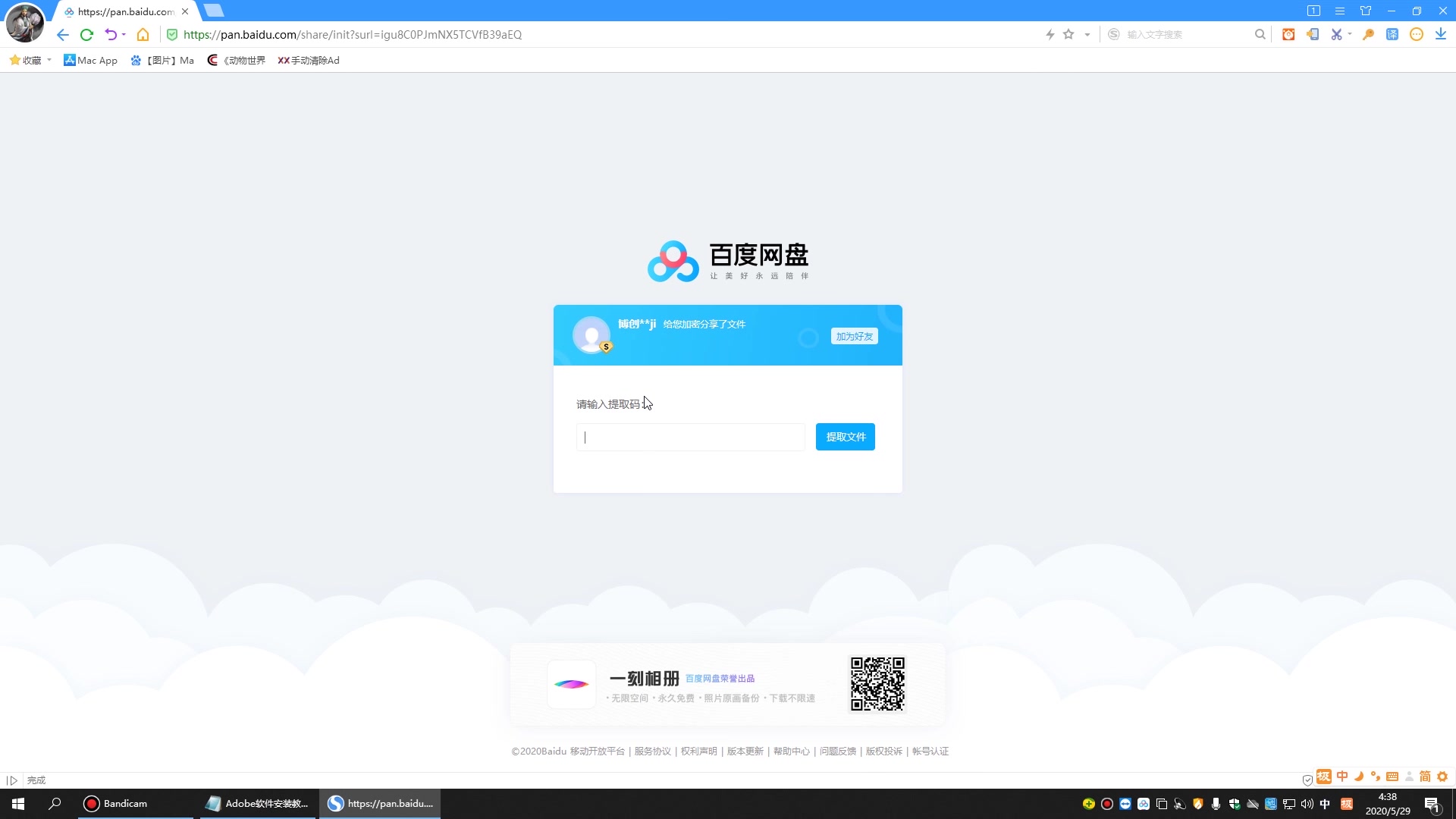Viewport: 1456px width, 819px height.
Task: Open the Windows Start menu
Action: coord(18,804)
